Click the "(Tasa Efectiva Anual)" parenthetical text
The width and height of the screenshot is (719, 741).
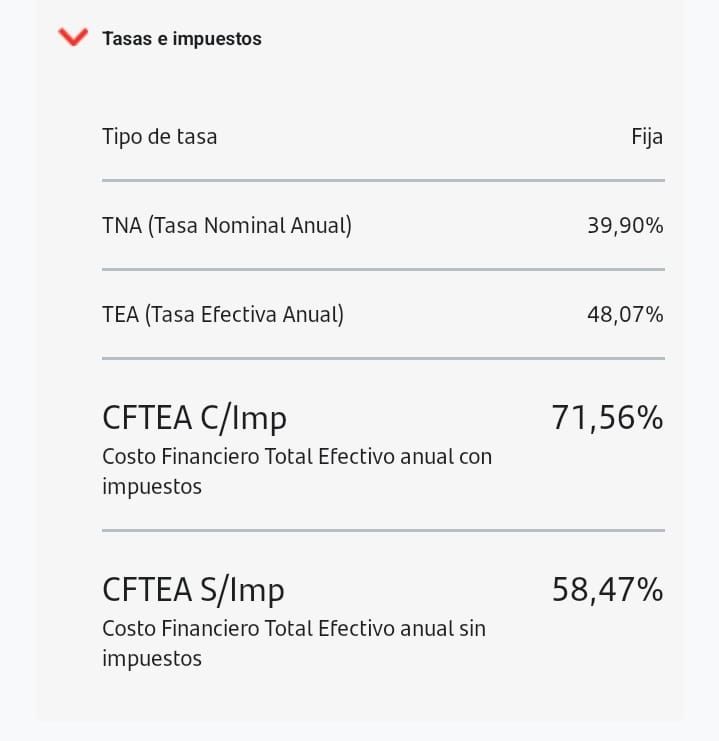[245, 315]
